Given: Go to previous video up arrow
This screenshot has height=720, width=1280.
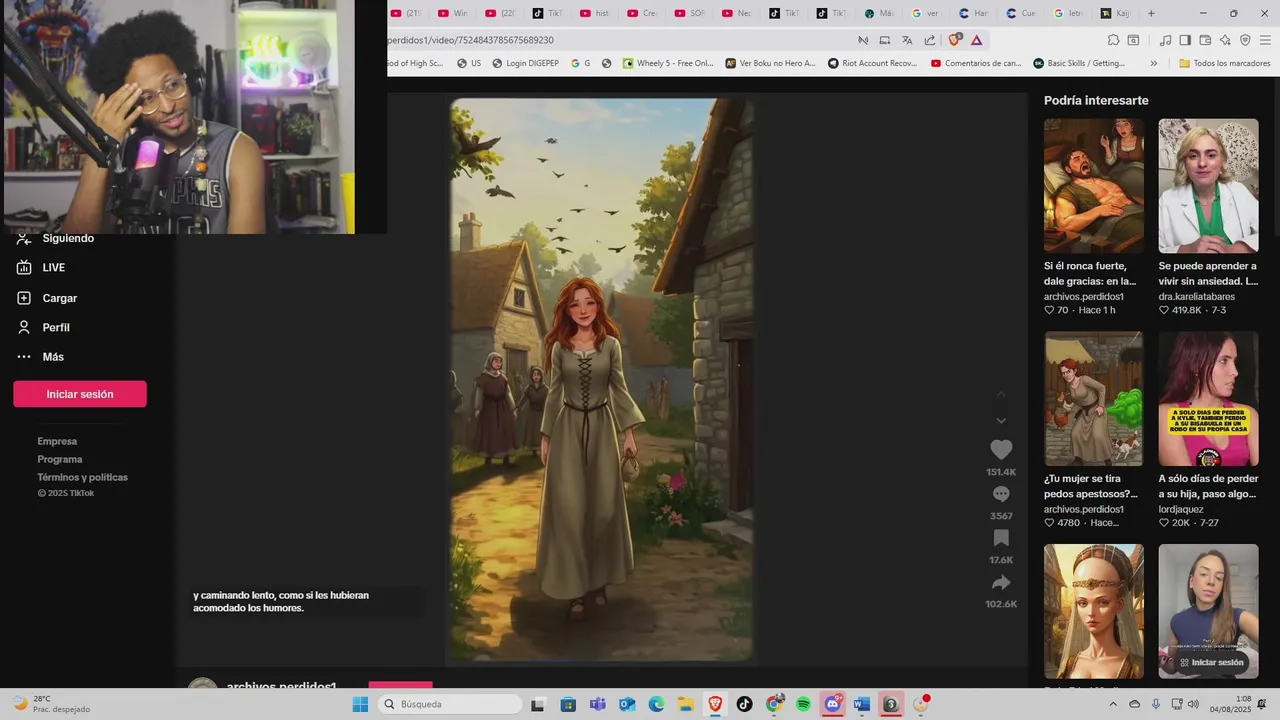Looking at the screenshot, I should tap(1001, 394).
